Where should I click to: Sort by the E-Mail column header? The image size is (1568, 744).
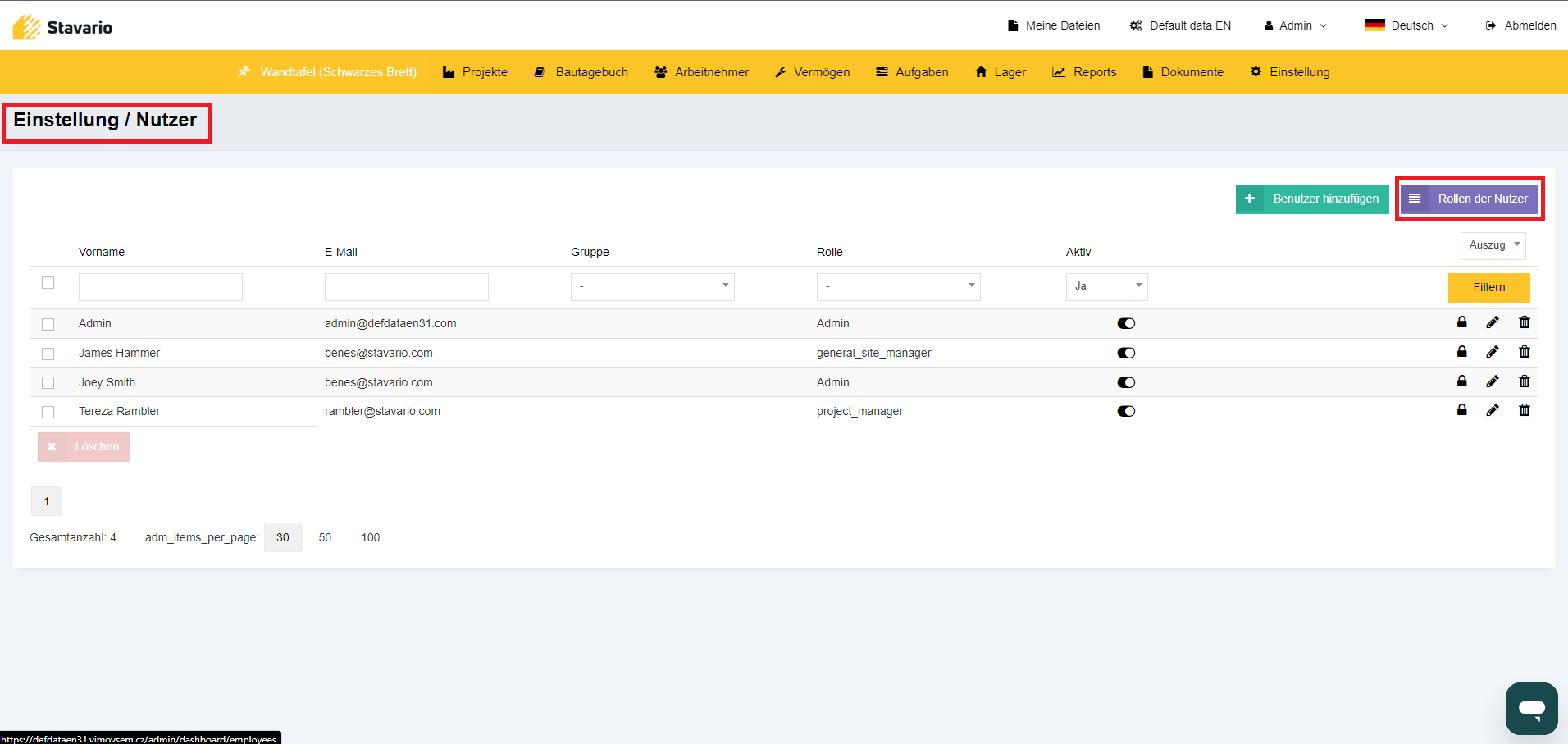[x=341, y=252]
